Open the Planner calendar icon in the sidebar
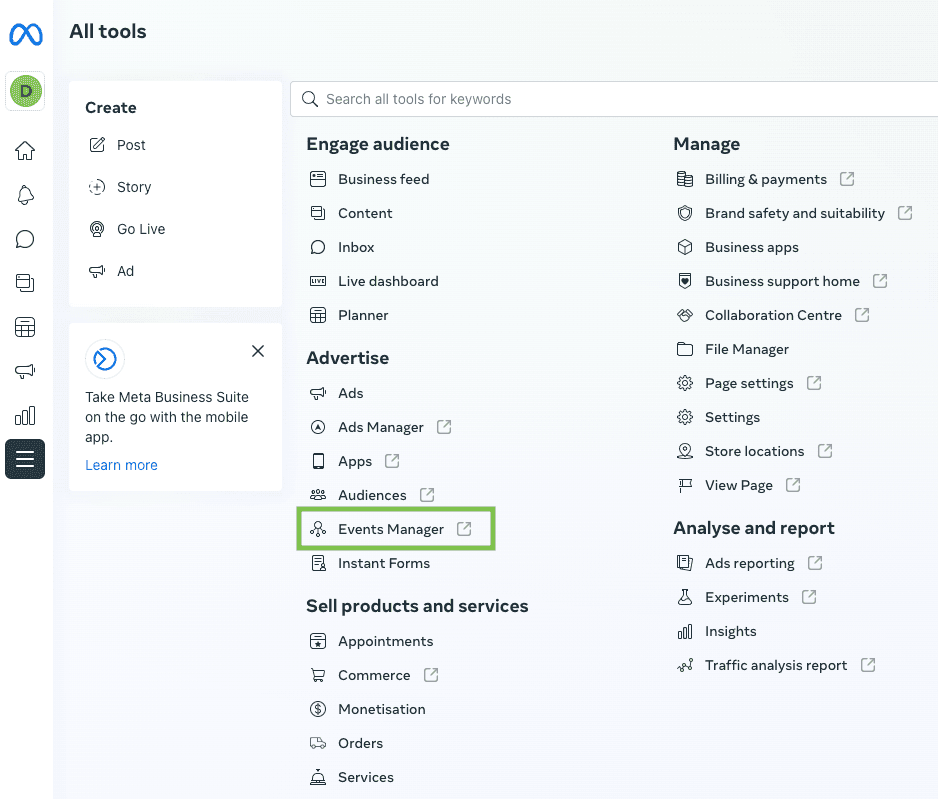 pyautogui.click(x=25, y=327)
